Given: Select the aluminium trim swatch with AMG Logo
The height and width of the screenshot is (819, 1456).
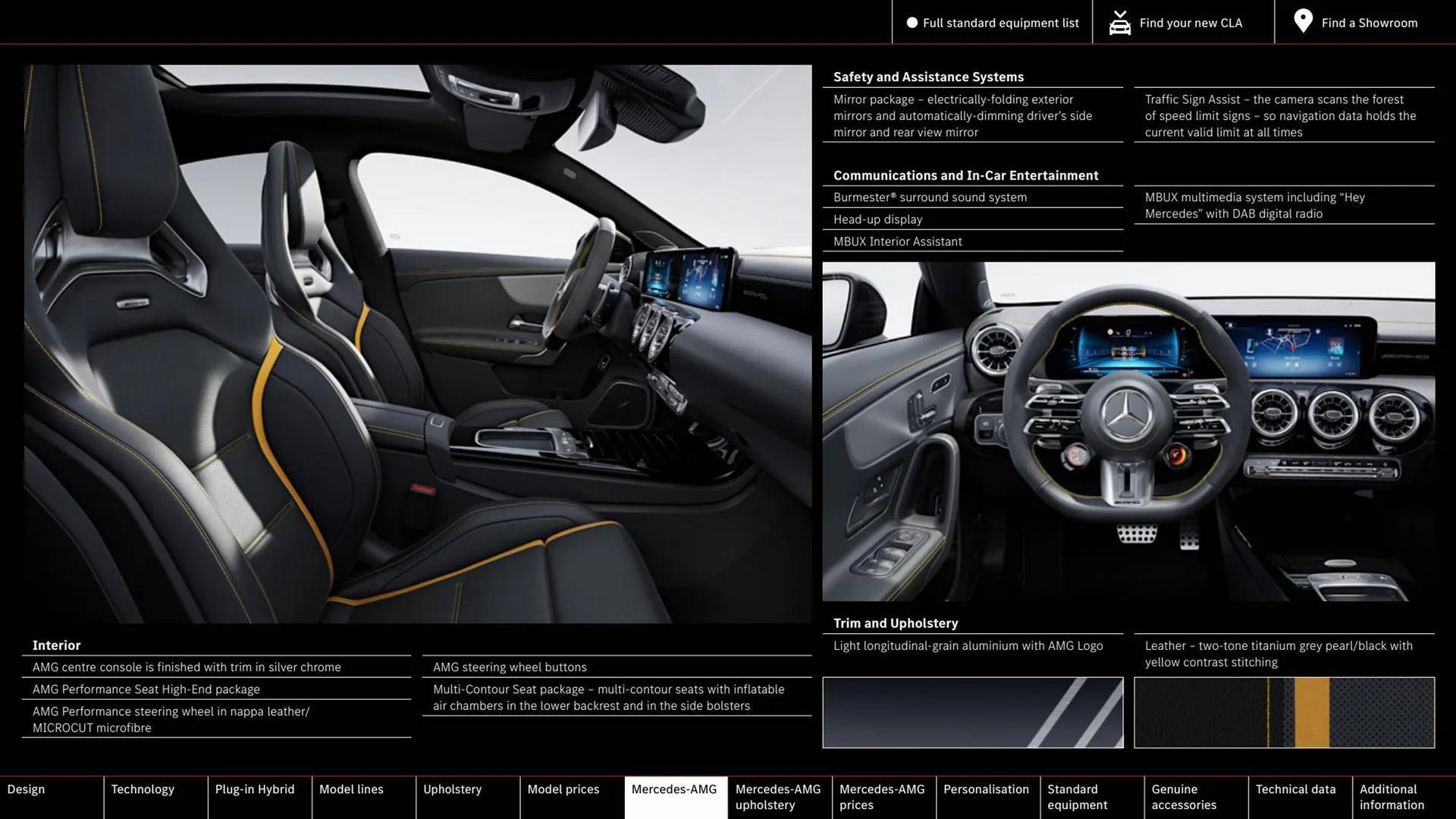Looking at the screenshot, I should (973, 712).
